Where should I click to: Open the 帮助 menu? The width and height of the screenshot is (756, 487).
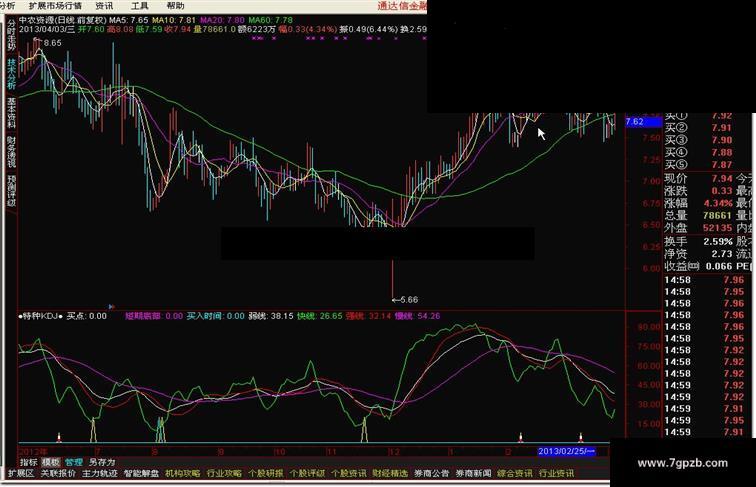click(176, 6)
